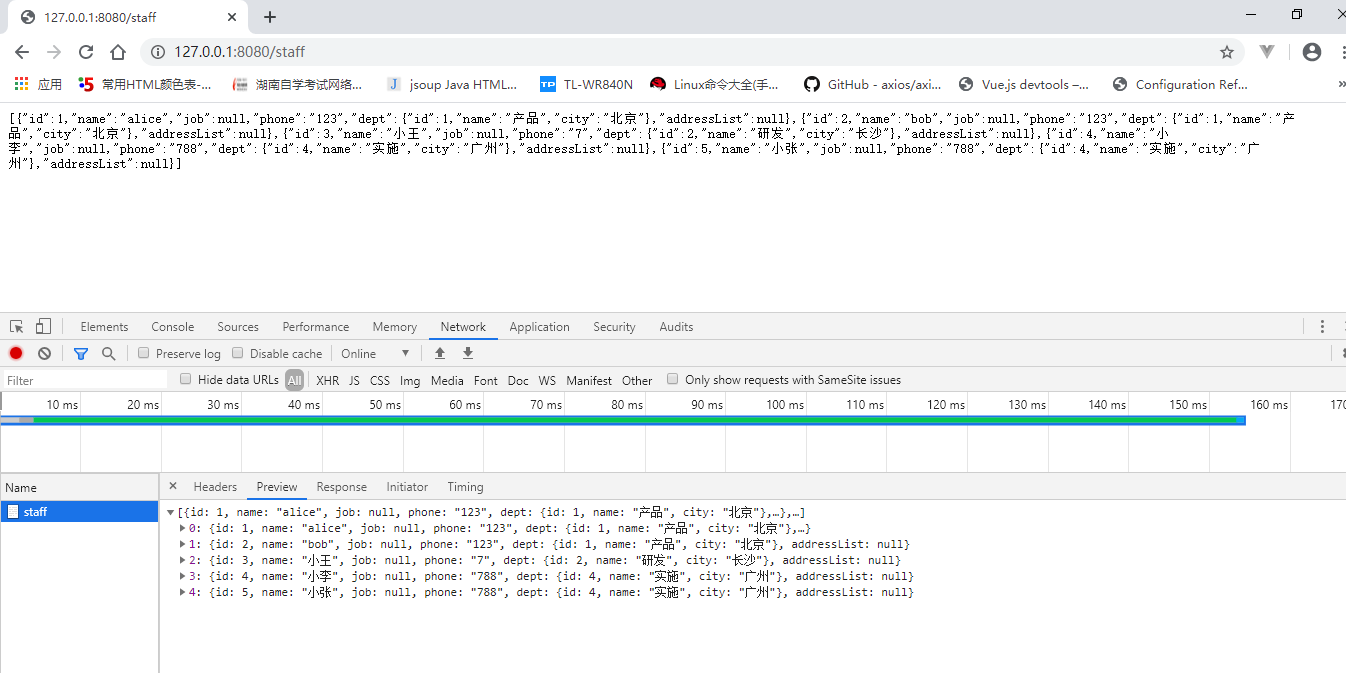Viewport: 1346px width, 673px height.
Task: Open the GitHub - axios bookmark
Action: (x=873, y=84)
